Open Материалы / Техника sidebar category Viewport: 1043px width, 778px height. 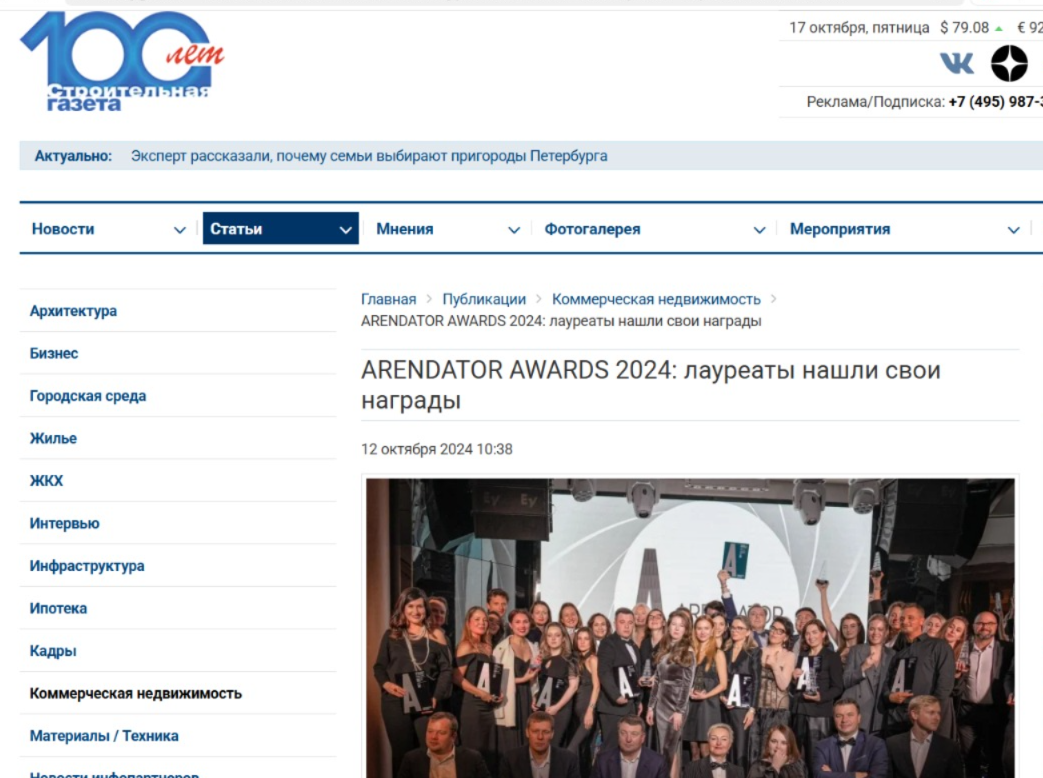click(x=104, y=736)
